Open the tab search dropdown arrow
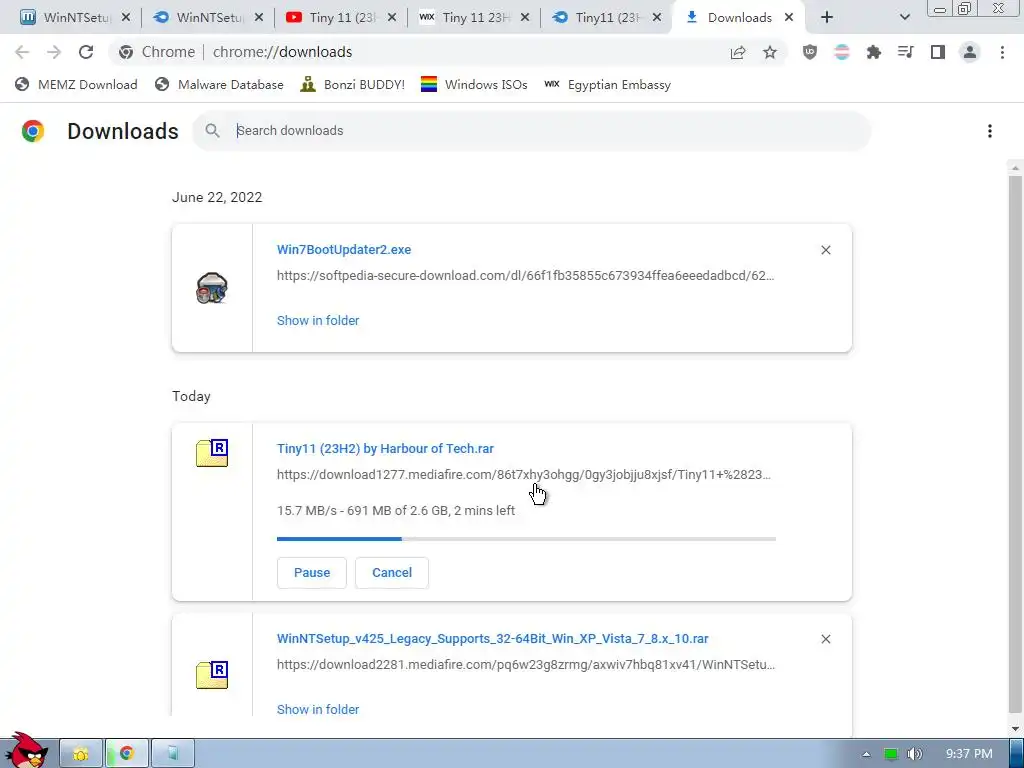1024x768 pixels. pos(905,18)
